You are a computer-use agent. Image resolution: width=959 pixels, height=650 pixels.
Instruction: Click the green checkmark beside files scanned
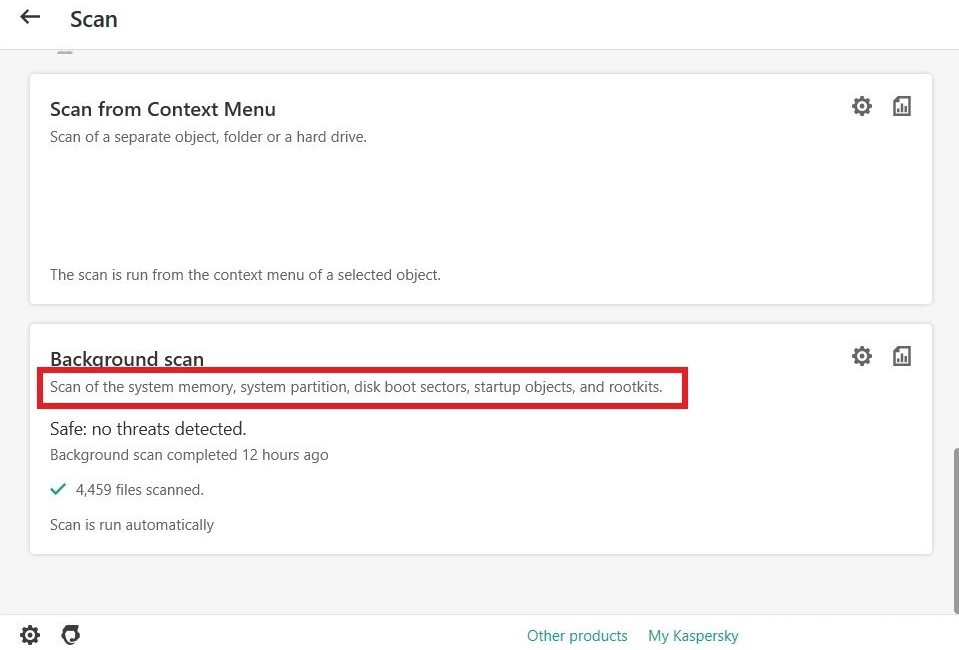pos(58,489)
